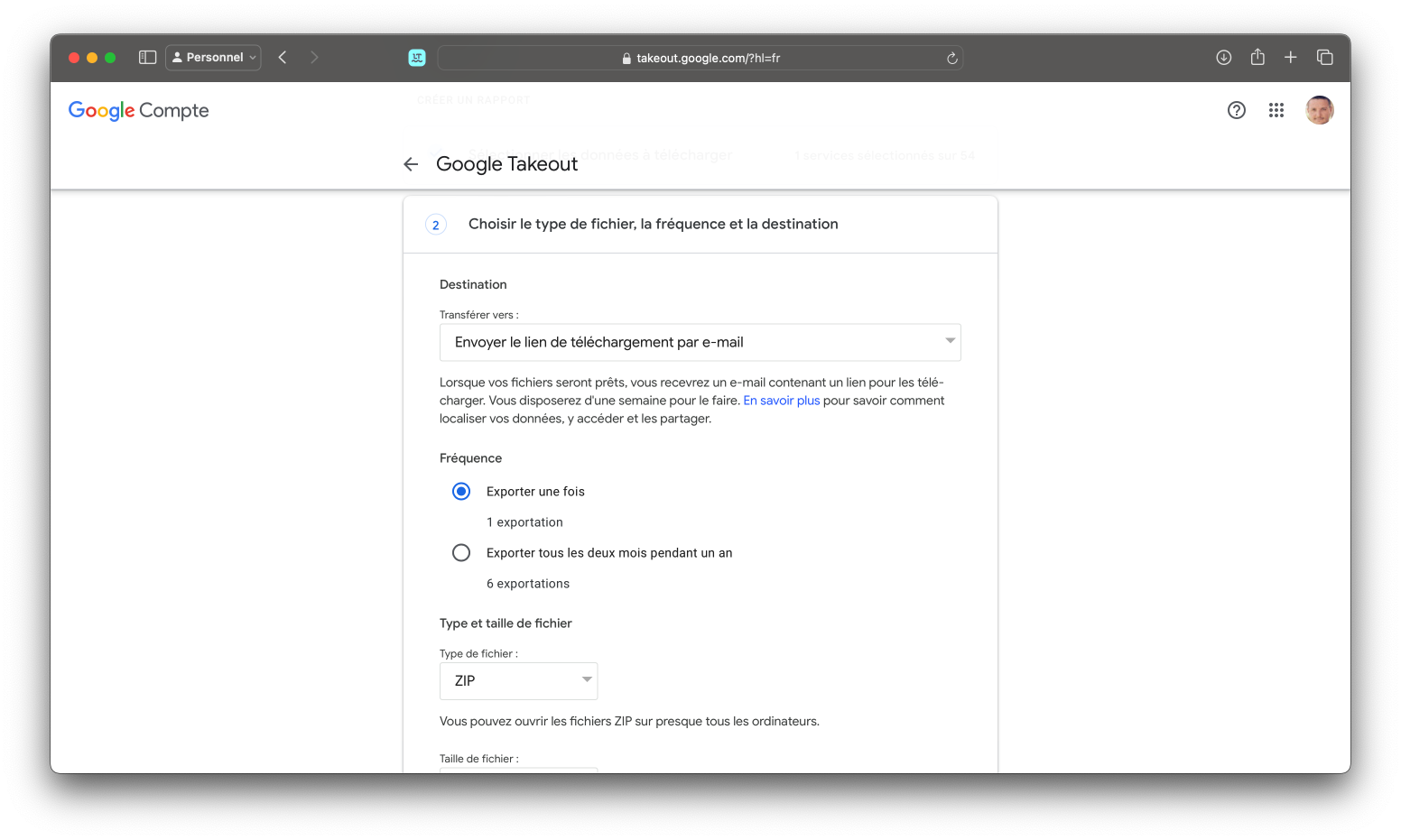This screenshot has width=1401, height=840.
Task: Click the Fréquence section label
Action: point(470,458)
